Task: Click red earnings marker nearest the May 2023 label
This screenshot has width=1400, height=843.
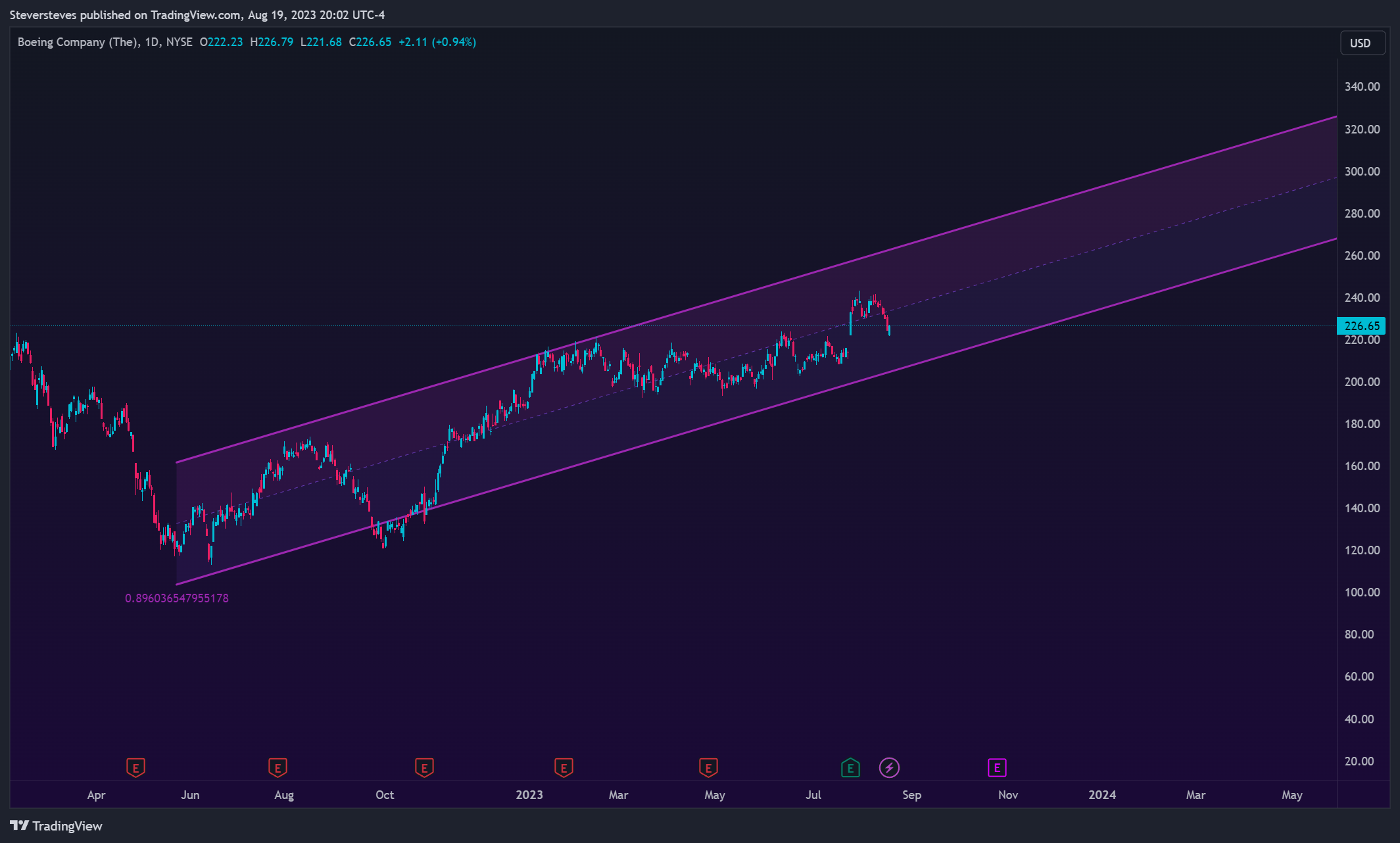Action: [708, 767]
